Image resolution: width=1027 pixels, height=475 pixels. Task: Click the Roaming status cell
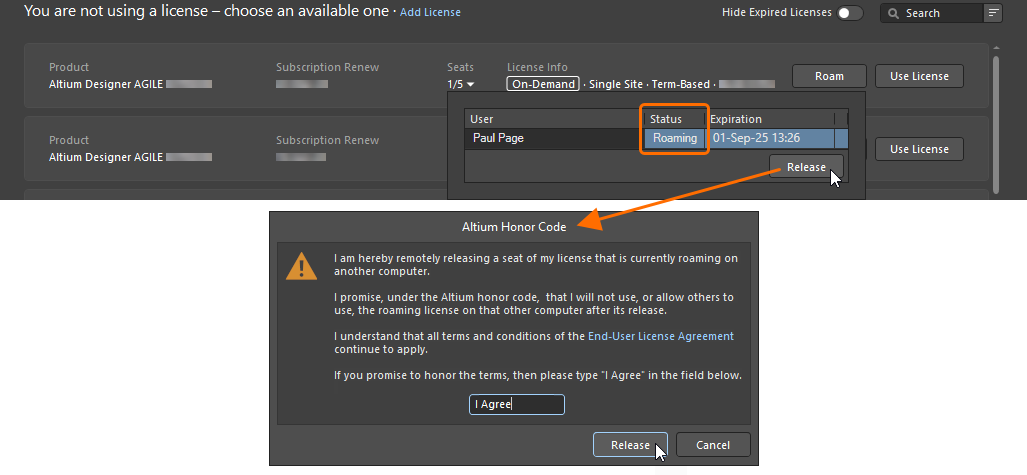coord(675,138)
